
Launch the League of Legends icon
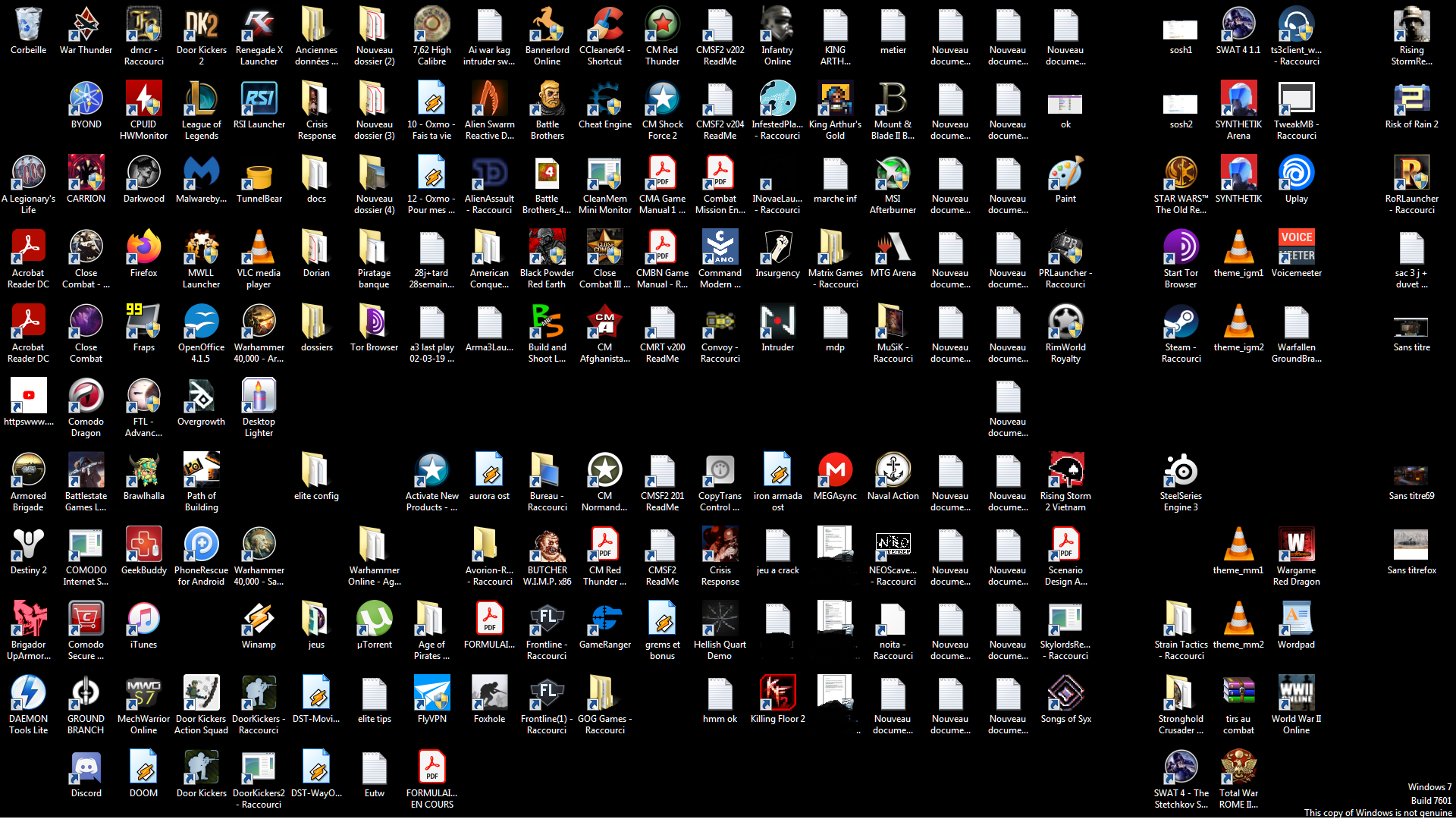click(x=201, y=110)
